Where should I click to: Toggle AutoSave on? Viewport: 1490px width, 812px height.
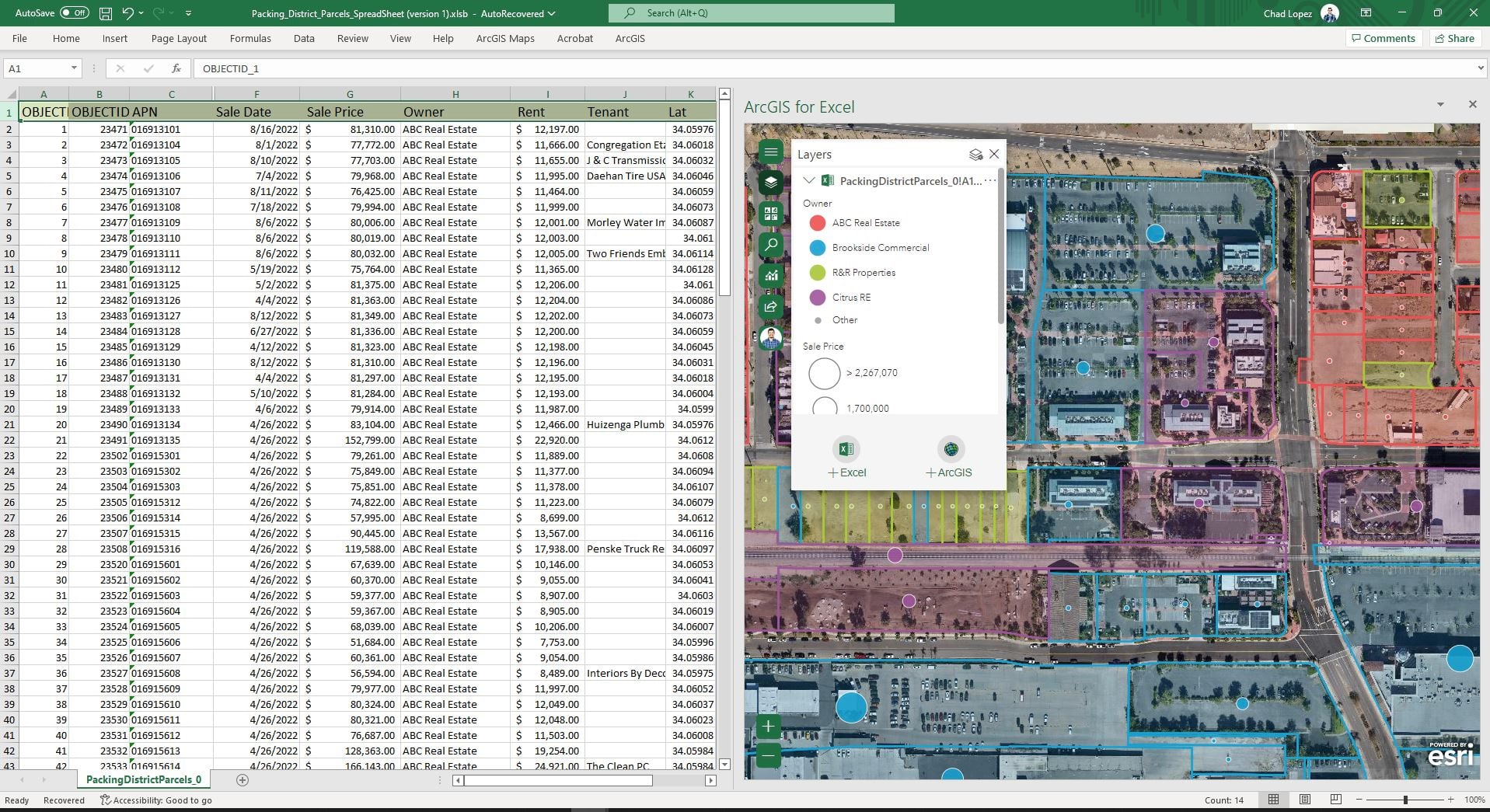(75, 12)
